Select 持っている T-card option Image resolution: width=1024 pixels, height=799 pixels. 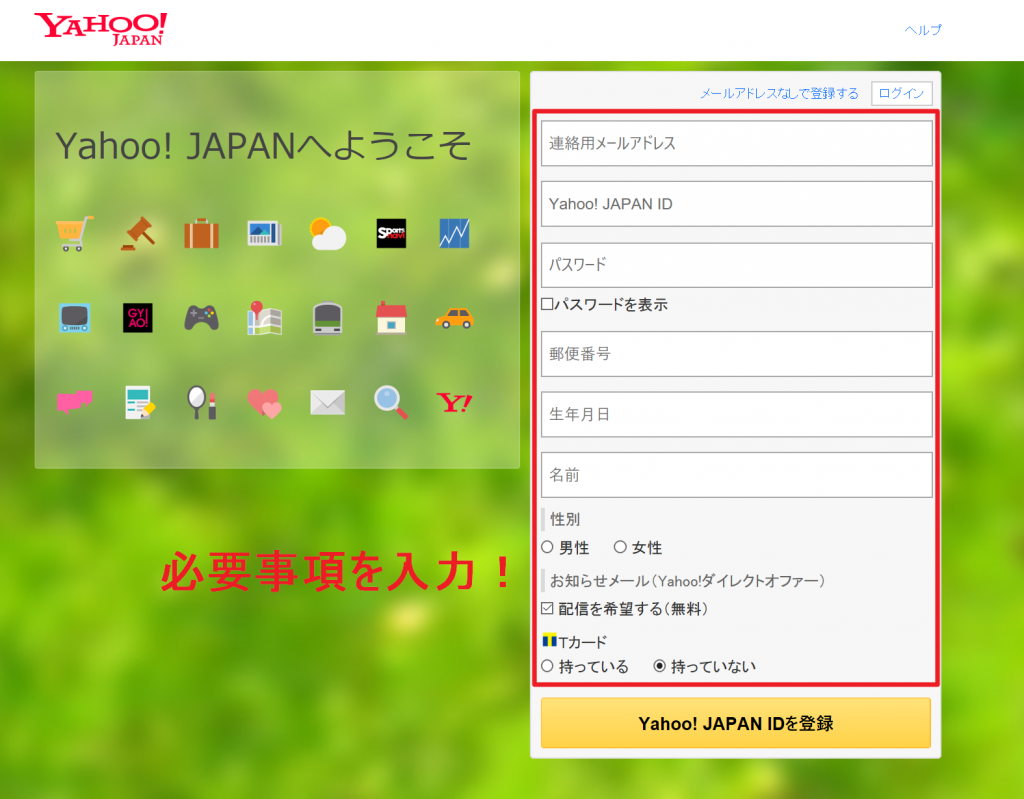pyautogui.click(x=547, y=666)
